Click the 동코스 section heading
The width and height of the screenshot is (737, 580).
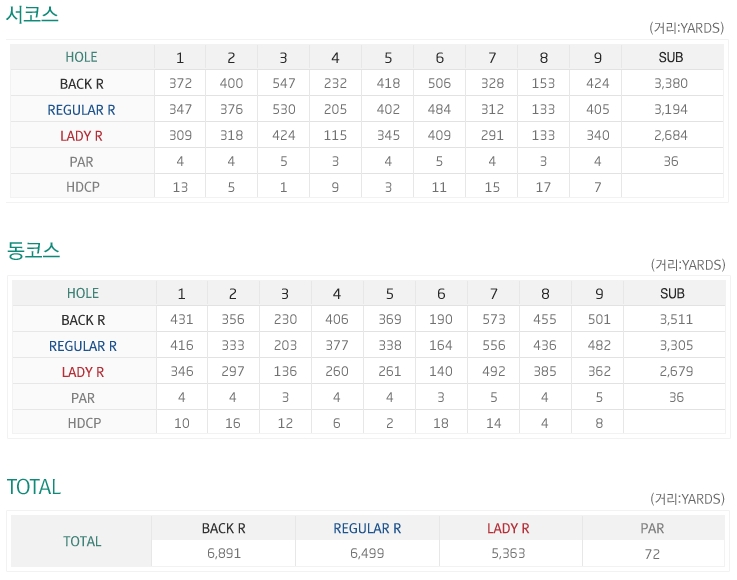point(33,250)
